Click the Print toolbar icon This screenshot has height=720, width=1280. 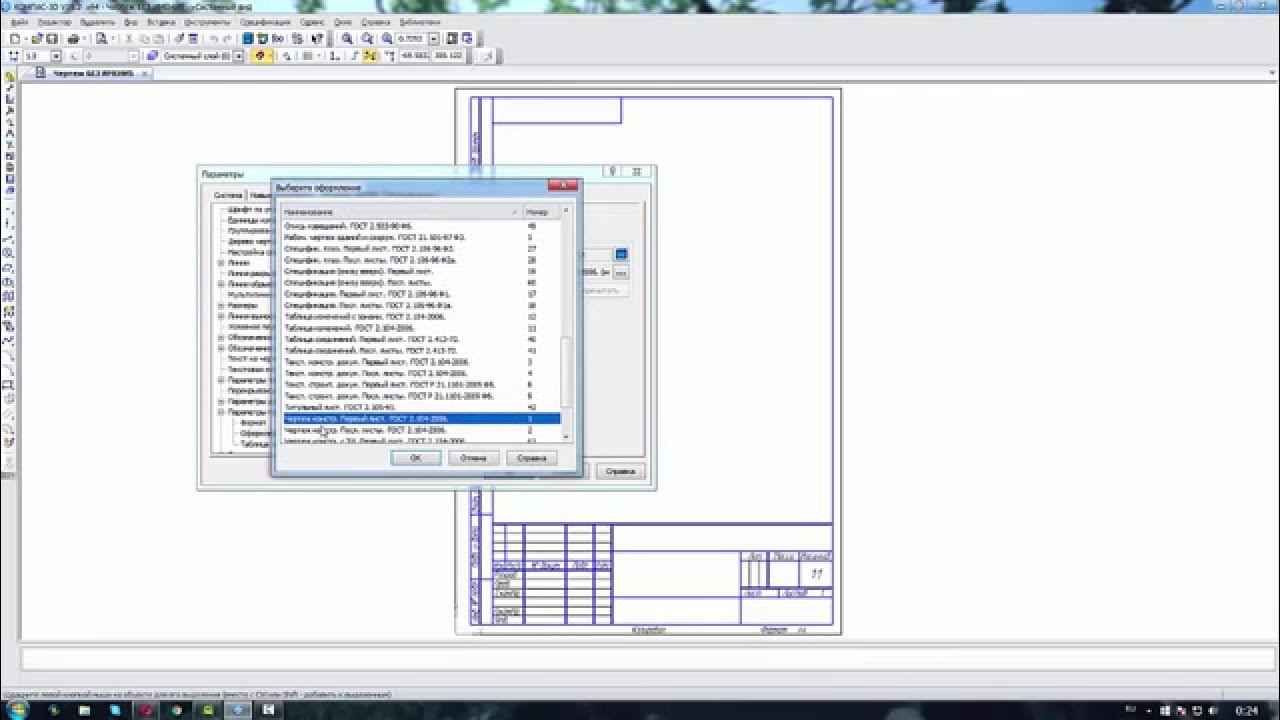point(74,38)
